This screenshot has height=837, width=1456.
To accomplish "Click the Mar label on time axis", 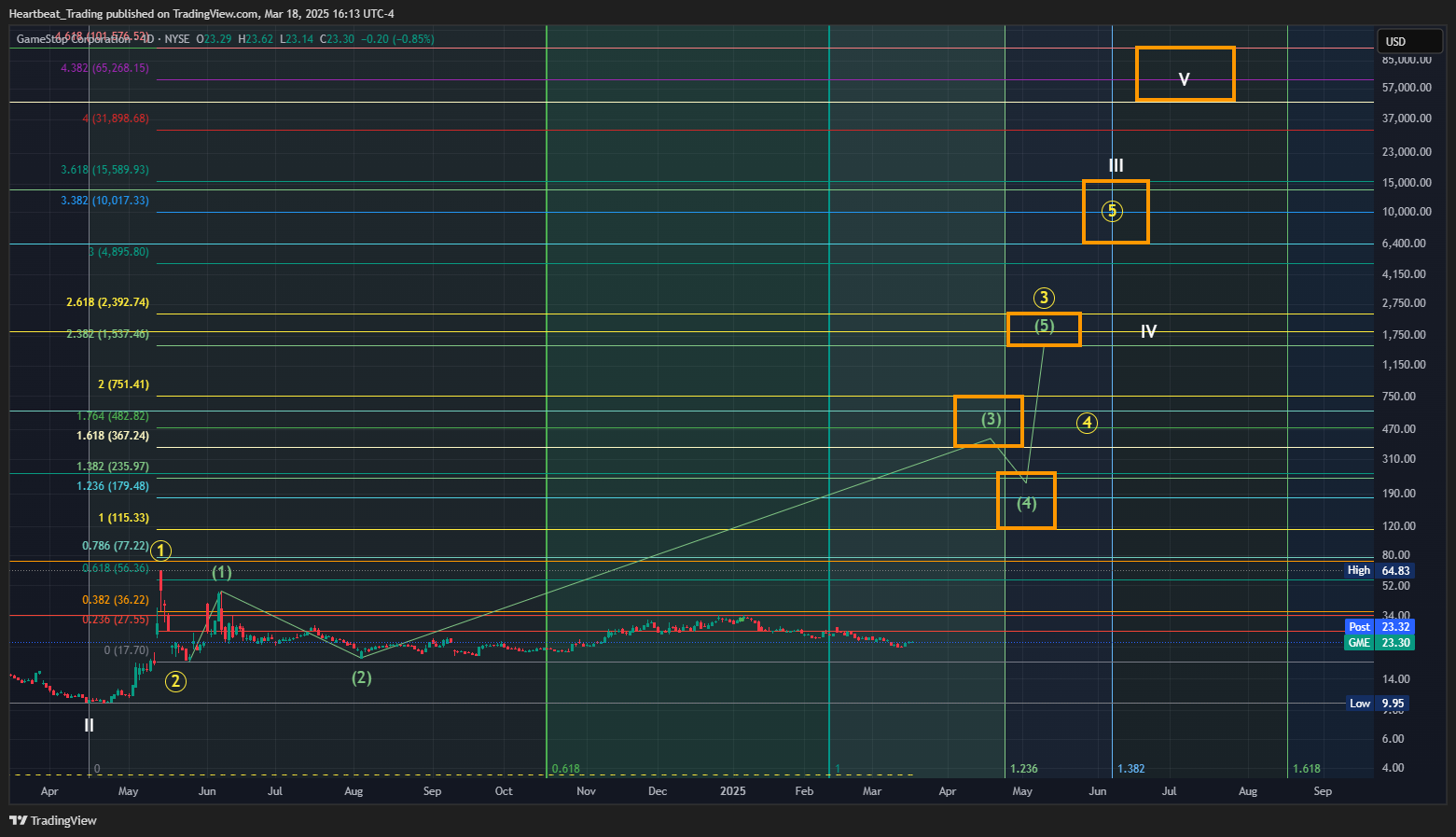I will pyautogui.click(x=872, y=791).
